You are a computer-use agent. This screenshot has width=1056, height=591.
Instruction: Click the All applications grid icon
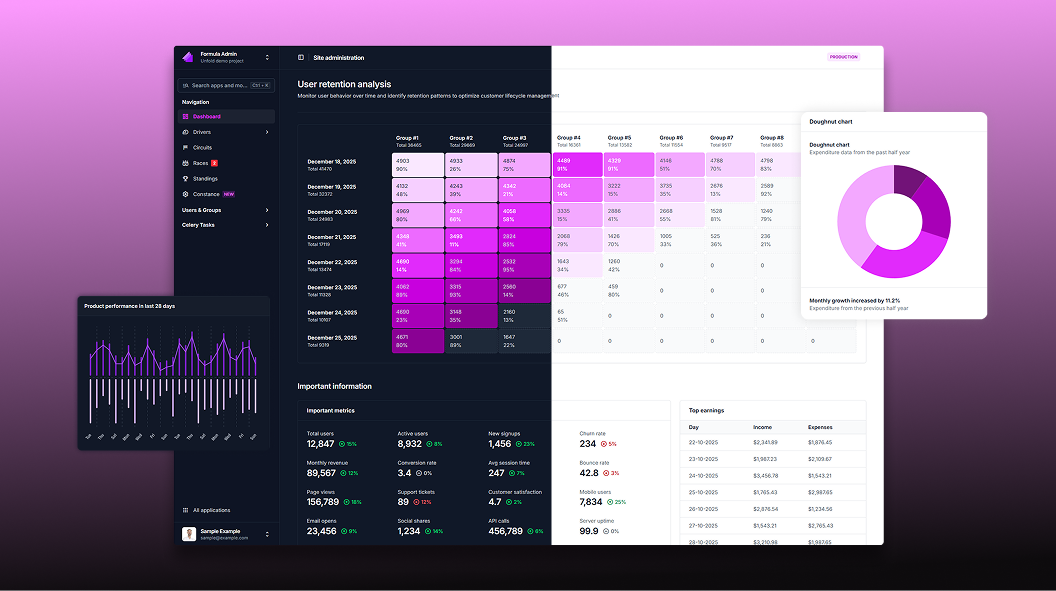click(x=185, y=510)
